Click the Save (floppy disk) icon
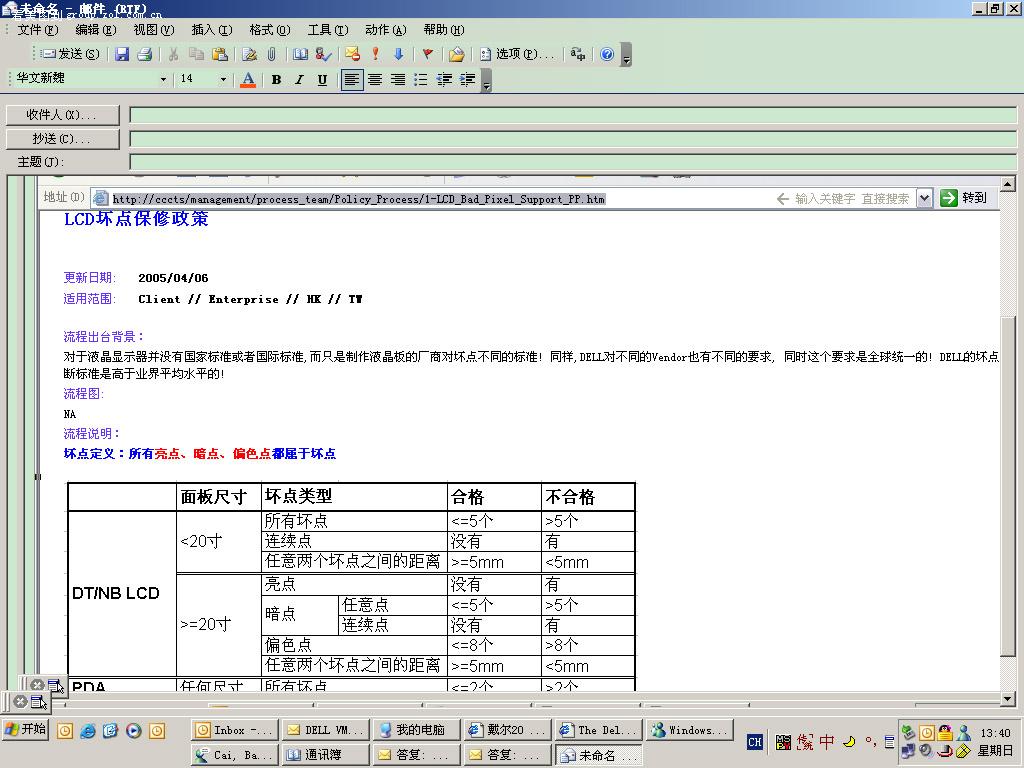 click(122, 54)
